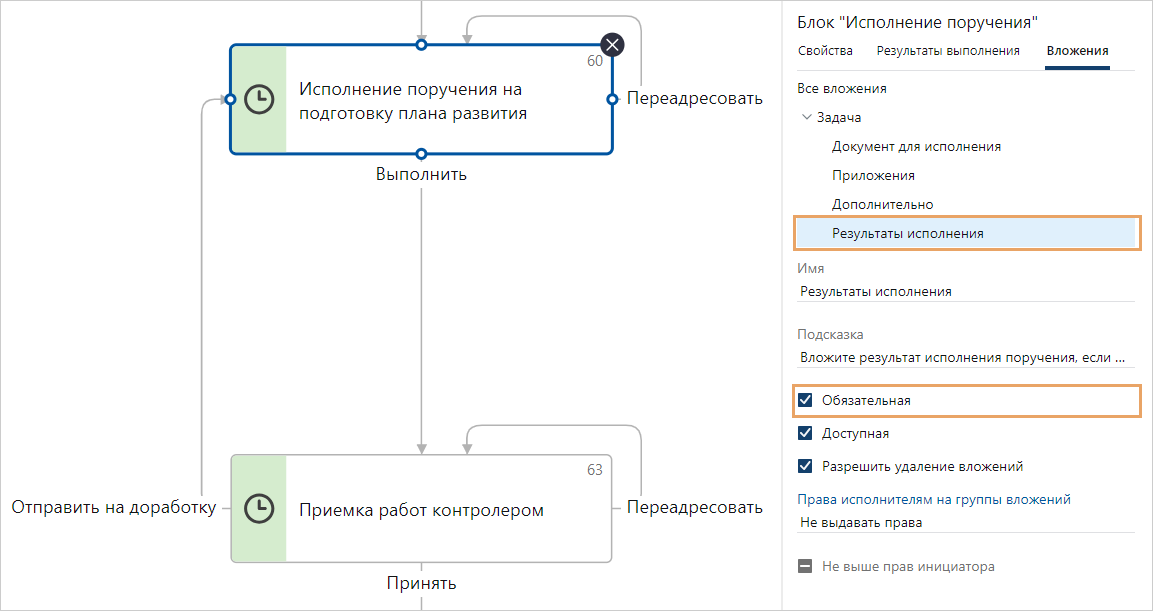Screen dimensions: 1153x611
Task: Click the clock icon in the "Исполнение поручения" block
Action: pyautogui.click(x=259, y=99)
